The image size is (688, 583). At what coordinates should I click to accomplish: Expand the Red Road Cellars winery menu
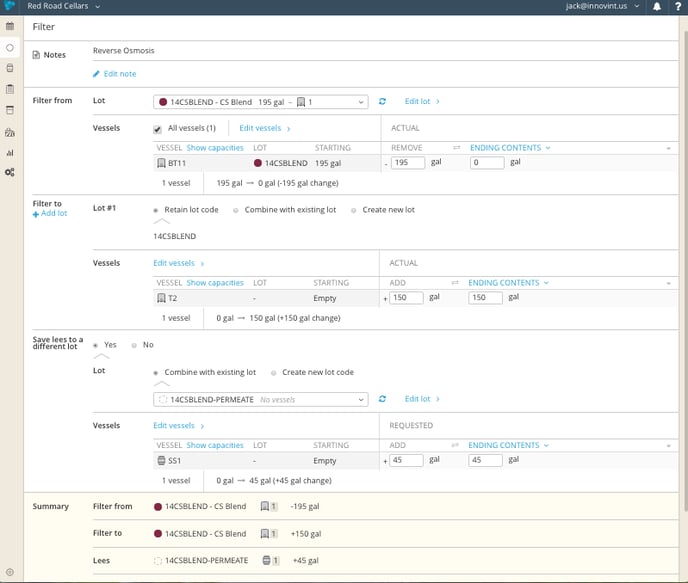coord(64,6)
